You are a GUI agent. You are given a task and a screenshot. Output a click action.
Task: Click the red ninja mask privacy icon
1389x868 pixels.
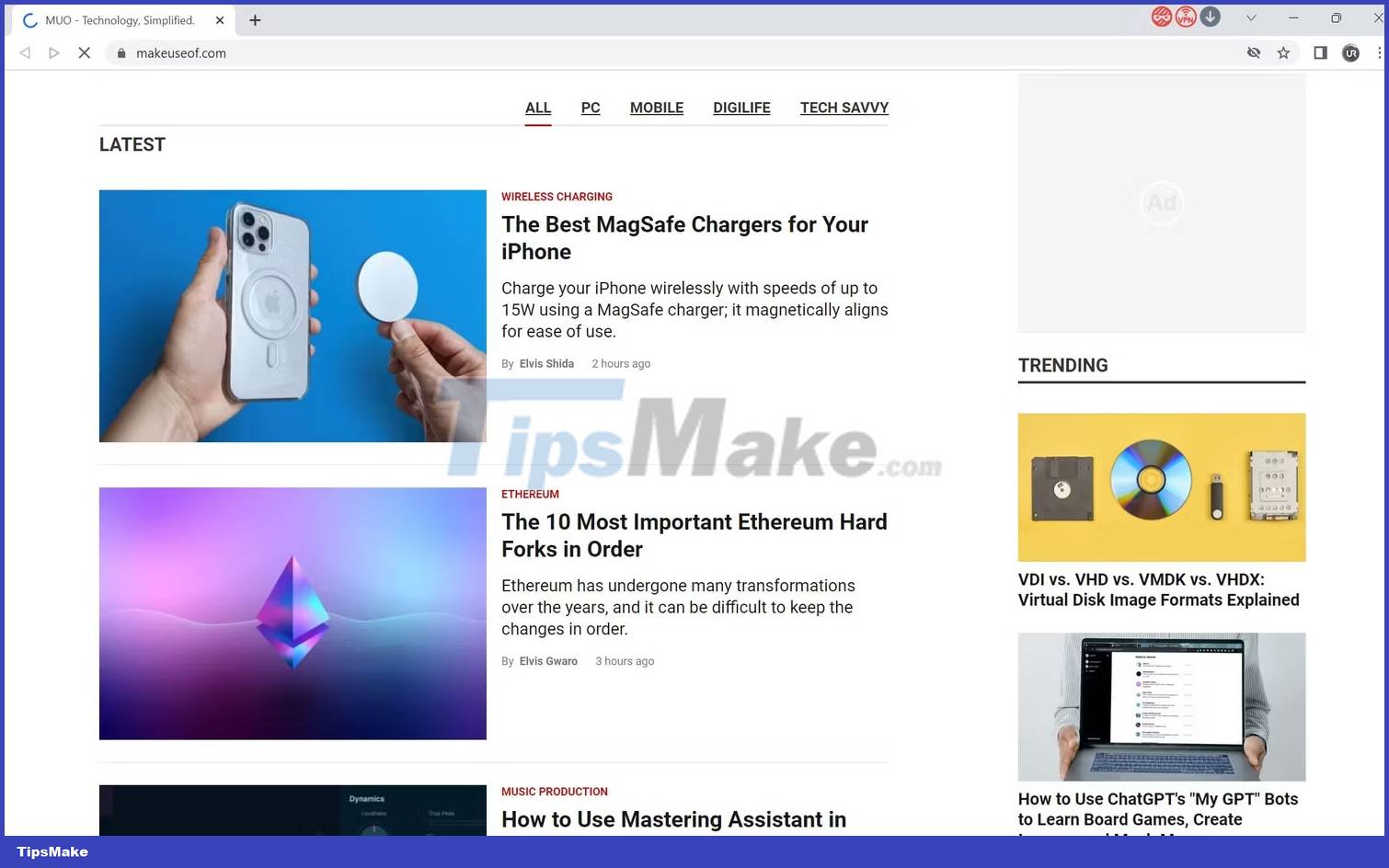tap(1161, 17)
